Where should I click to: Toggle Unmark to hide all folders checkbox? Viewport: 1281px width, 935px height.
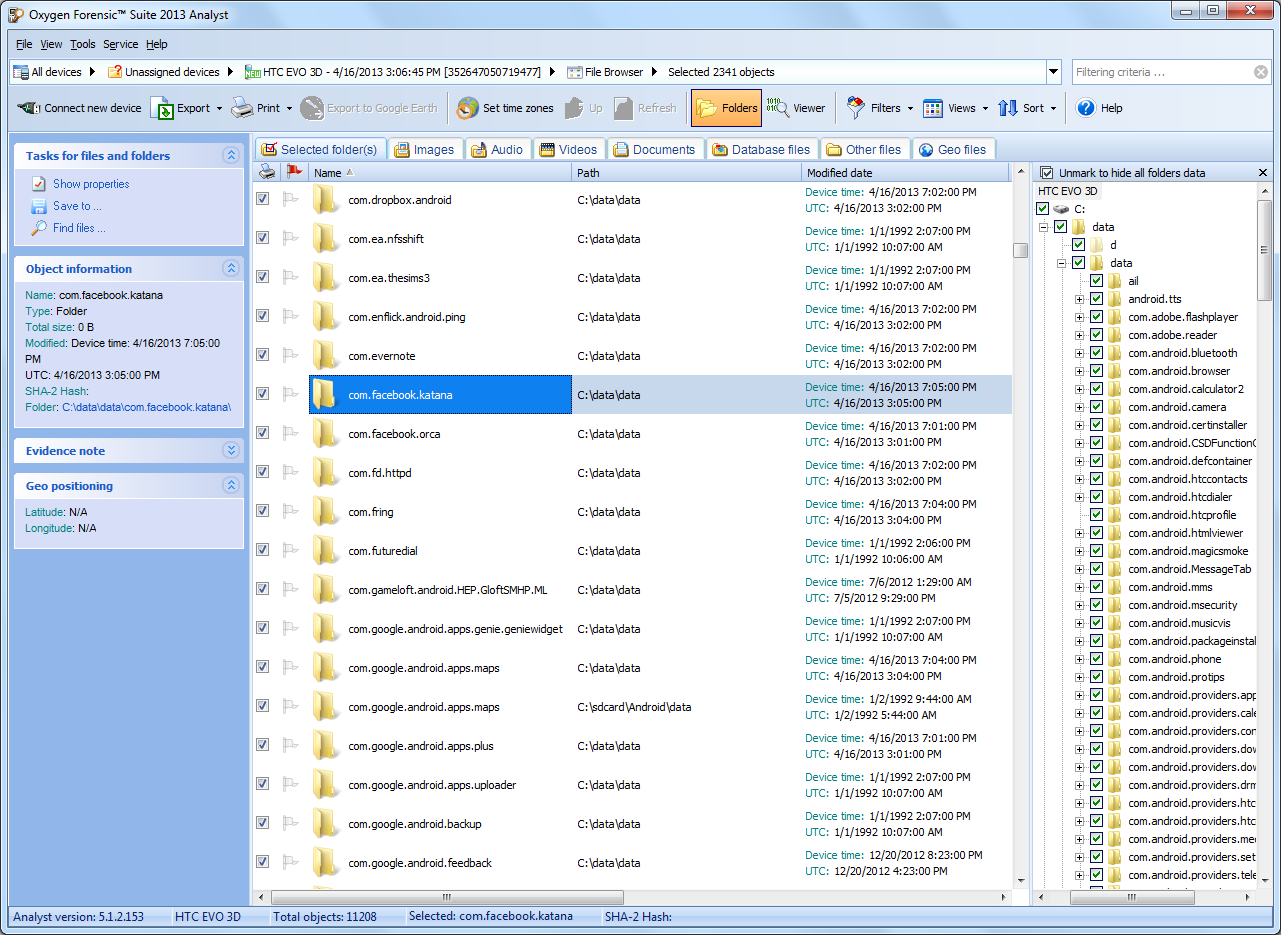click(1047, 173)
